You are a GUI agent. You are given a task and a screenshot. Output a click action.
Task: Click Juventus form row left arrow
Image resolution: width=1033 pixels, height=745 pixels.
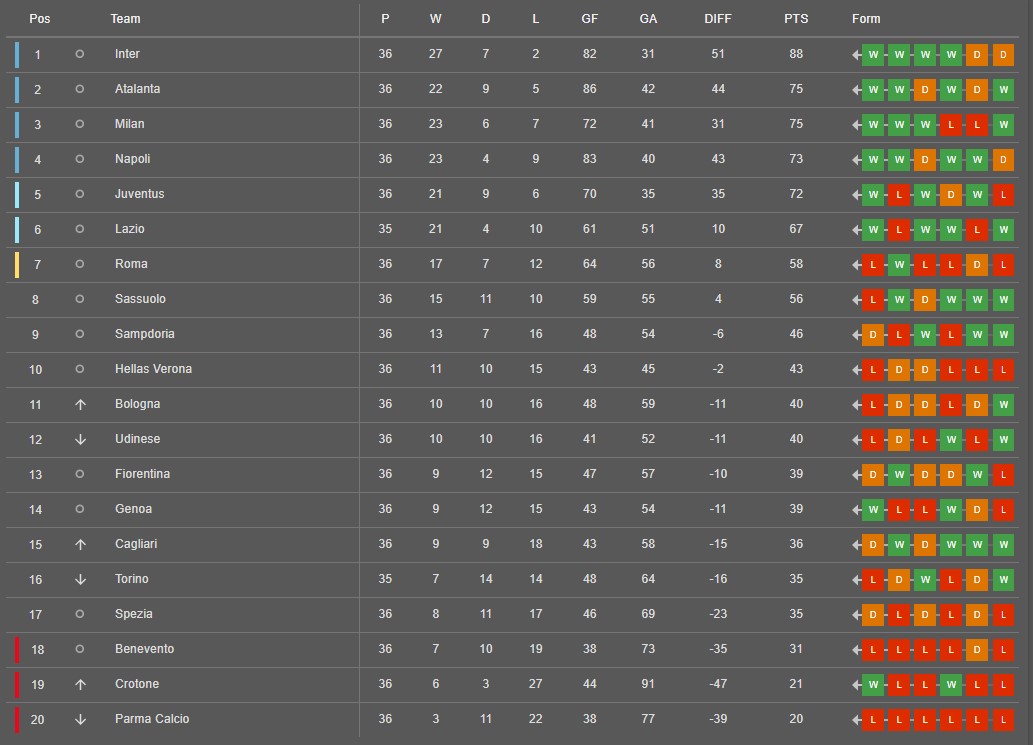click(x=856, y=194)
